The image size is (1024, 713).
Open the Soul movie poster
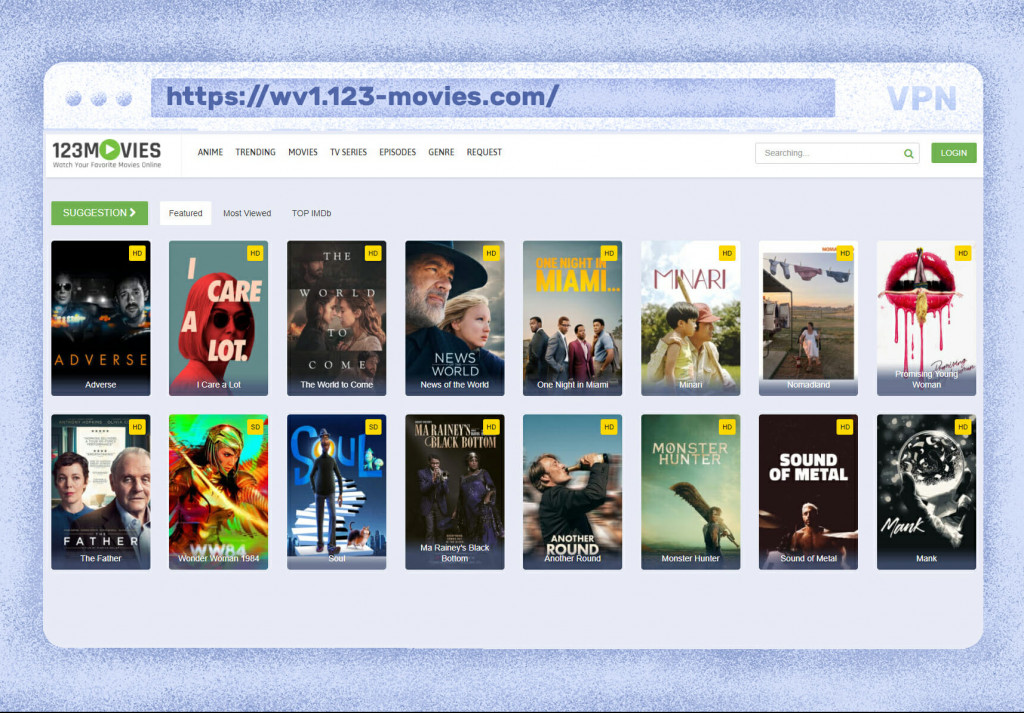point(336,492)
